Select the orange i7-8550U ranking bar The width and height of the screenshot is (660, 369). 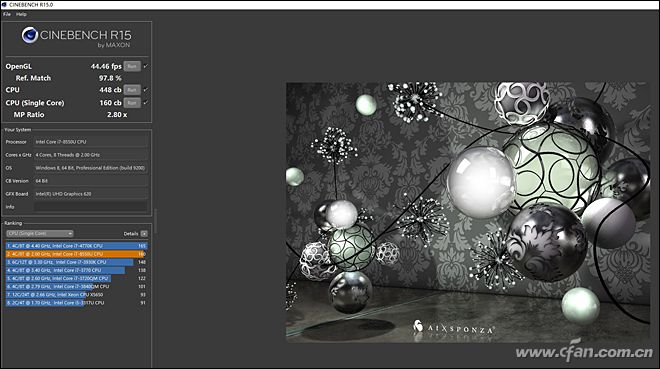click(76, 254)
